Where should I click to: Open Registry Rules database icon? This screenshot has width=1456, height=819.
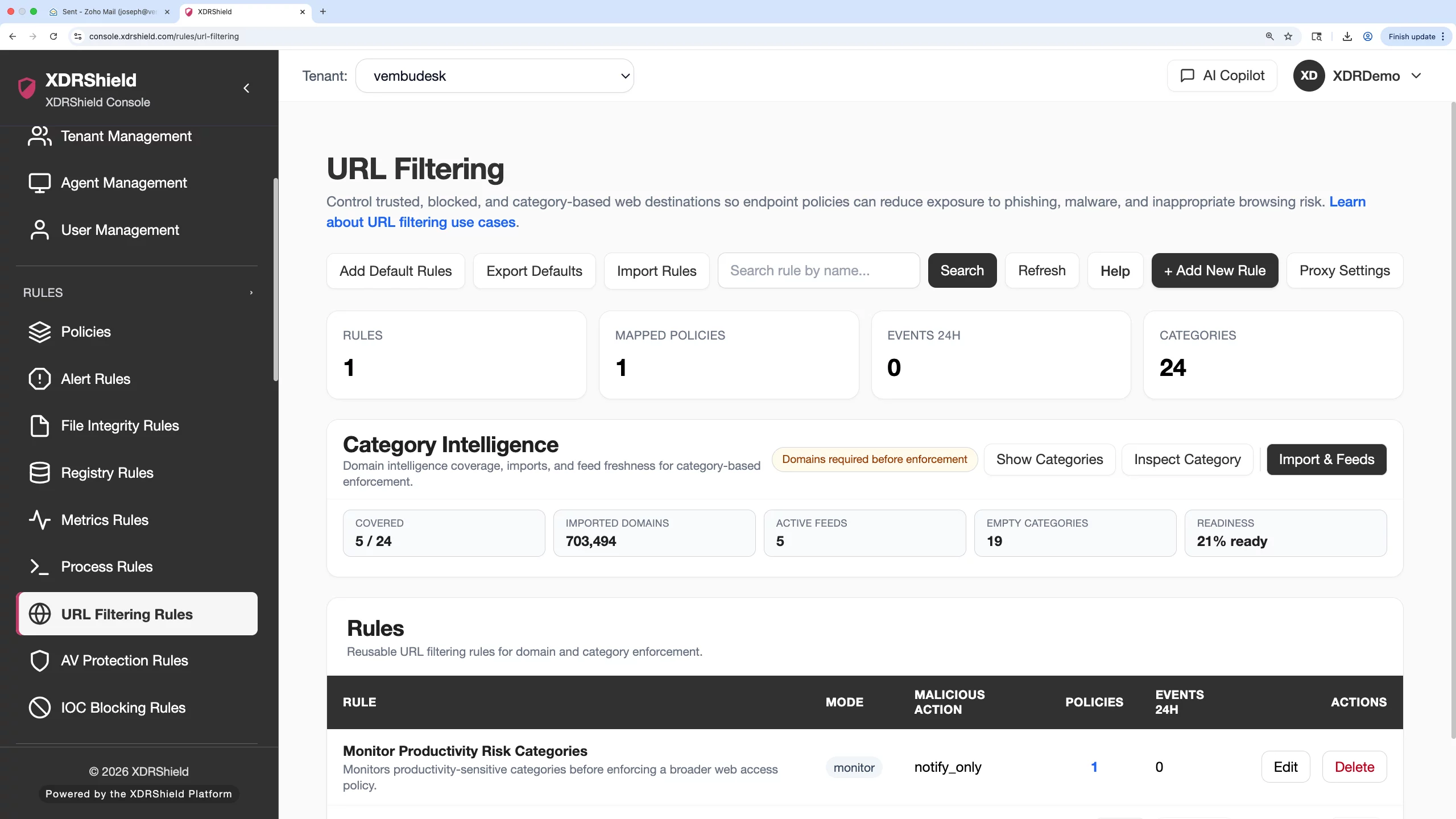coord(39,473)
